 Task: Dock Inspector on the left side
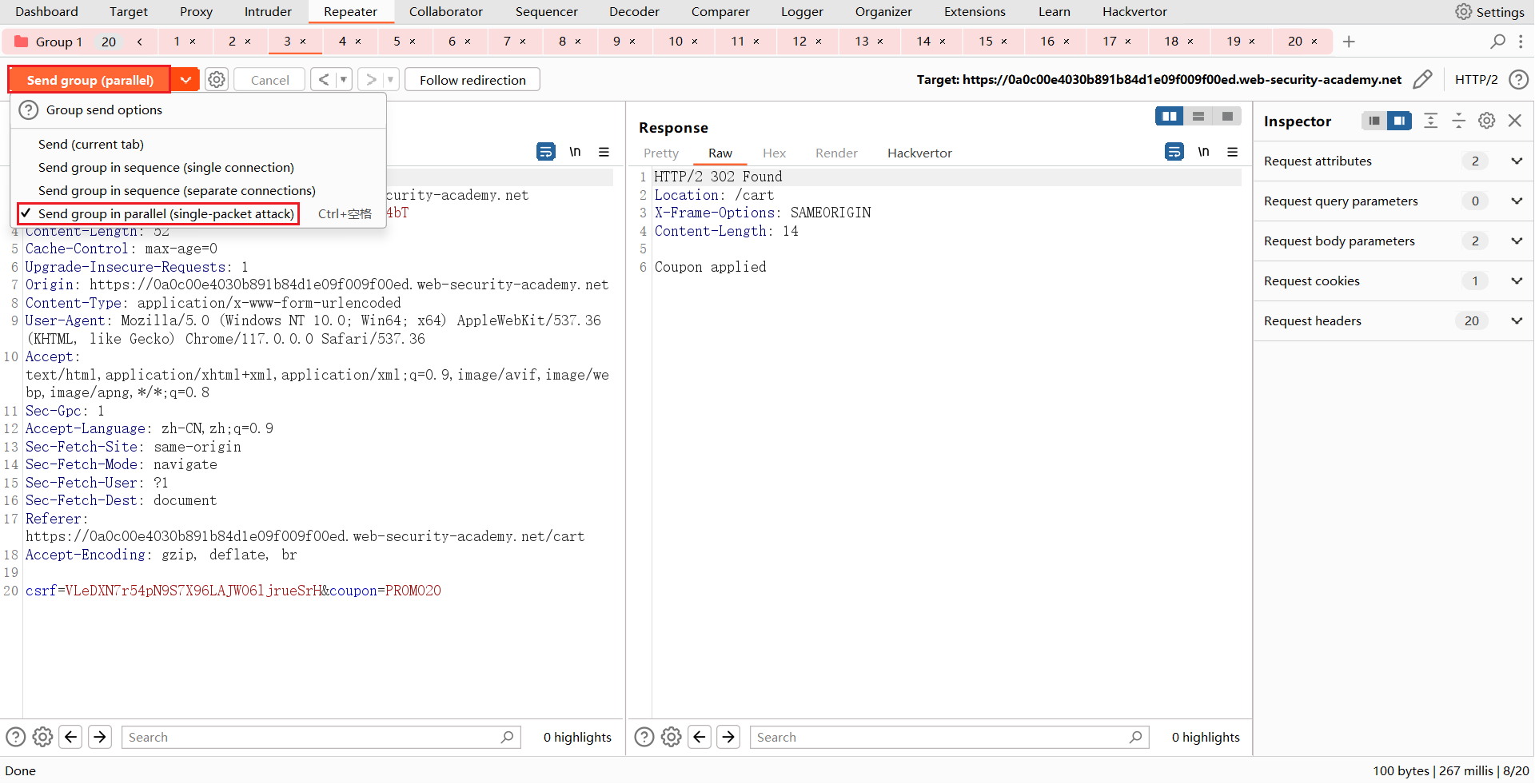pos(1374,121)
